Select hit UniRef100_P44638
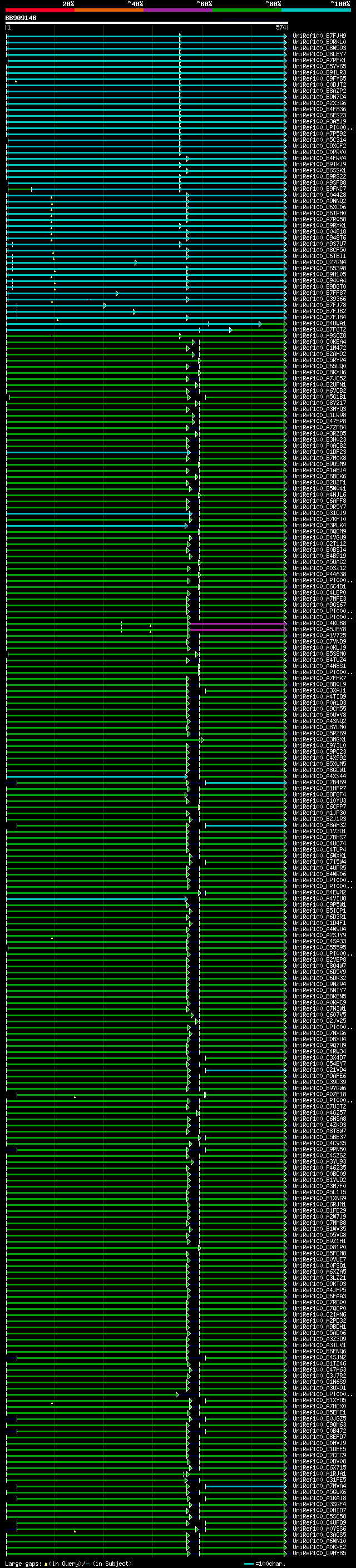Viewport: 356px width, 1568px height. tap(319, 575)
